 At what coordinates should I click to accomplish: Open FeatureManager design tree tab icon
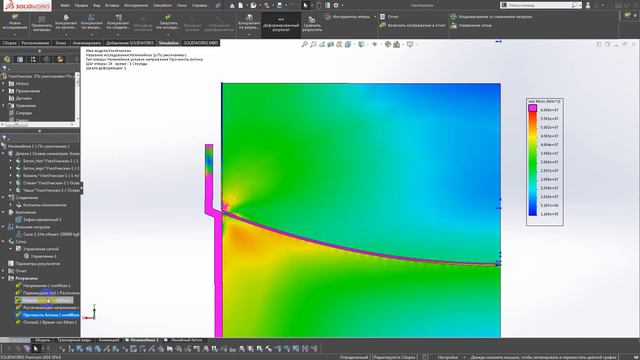[7, 59]
